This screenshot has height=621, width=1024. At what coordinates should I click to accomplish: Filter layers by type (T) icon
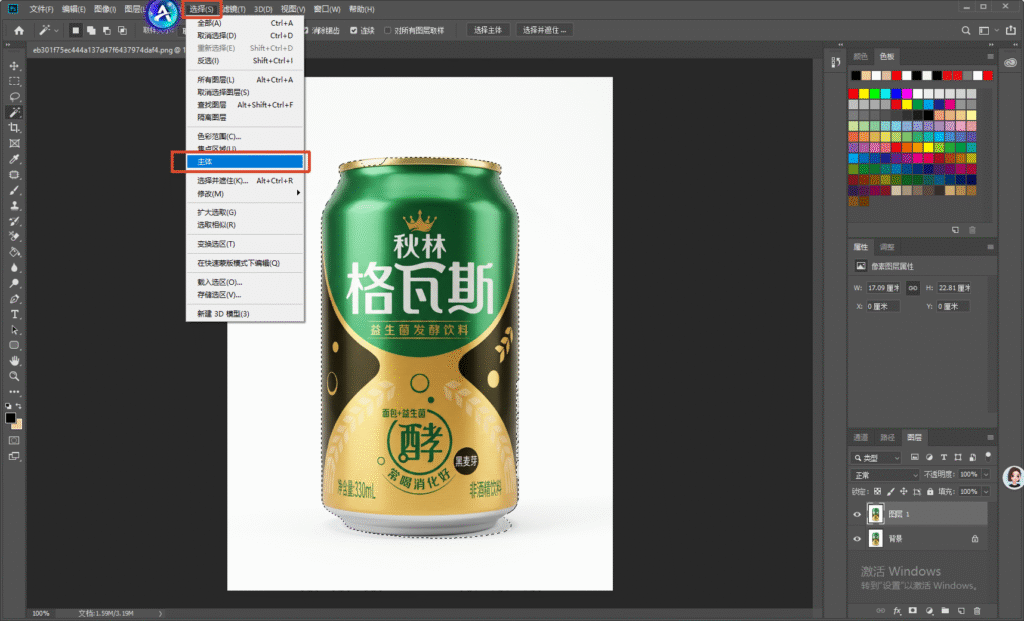pos(944,457)
